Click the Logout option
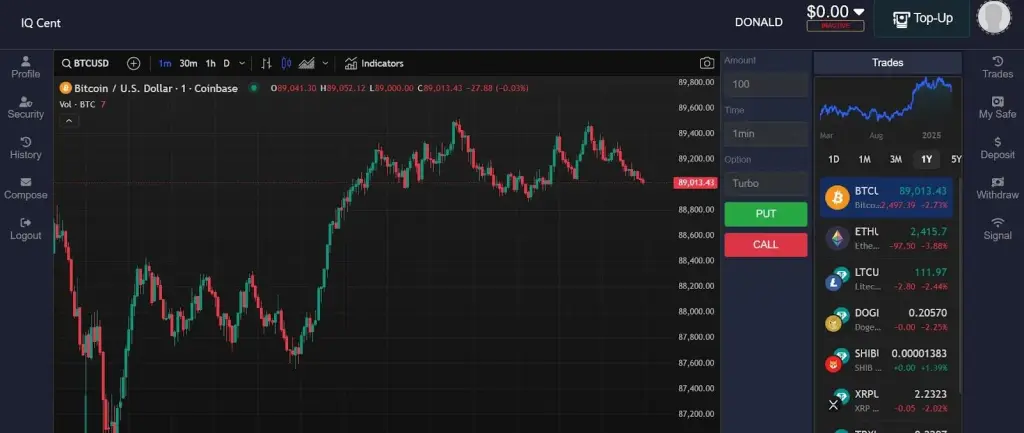The width and height of the screenshot is (1024, 433). pos(25,229)
